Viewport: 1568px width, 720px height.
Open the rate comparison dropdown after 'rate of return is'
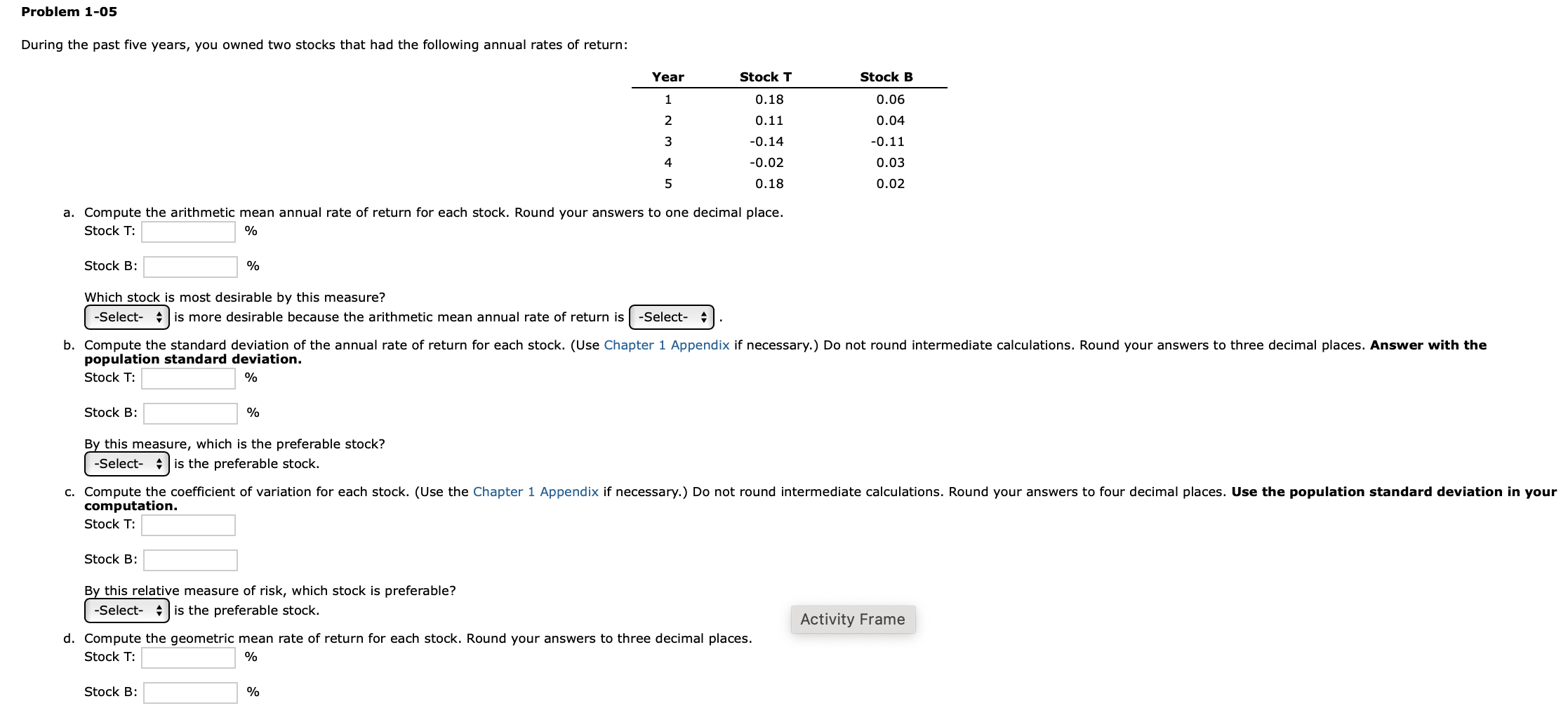[x=670, y=316]
